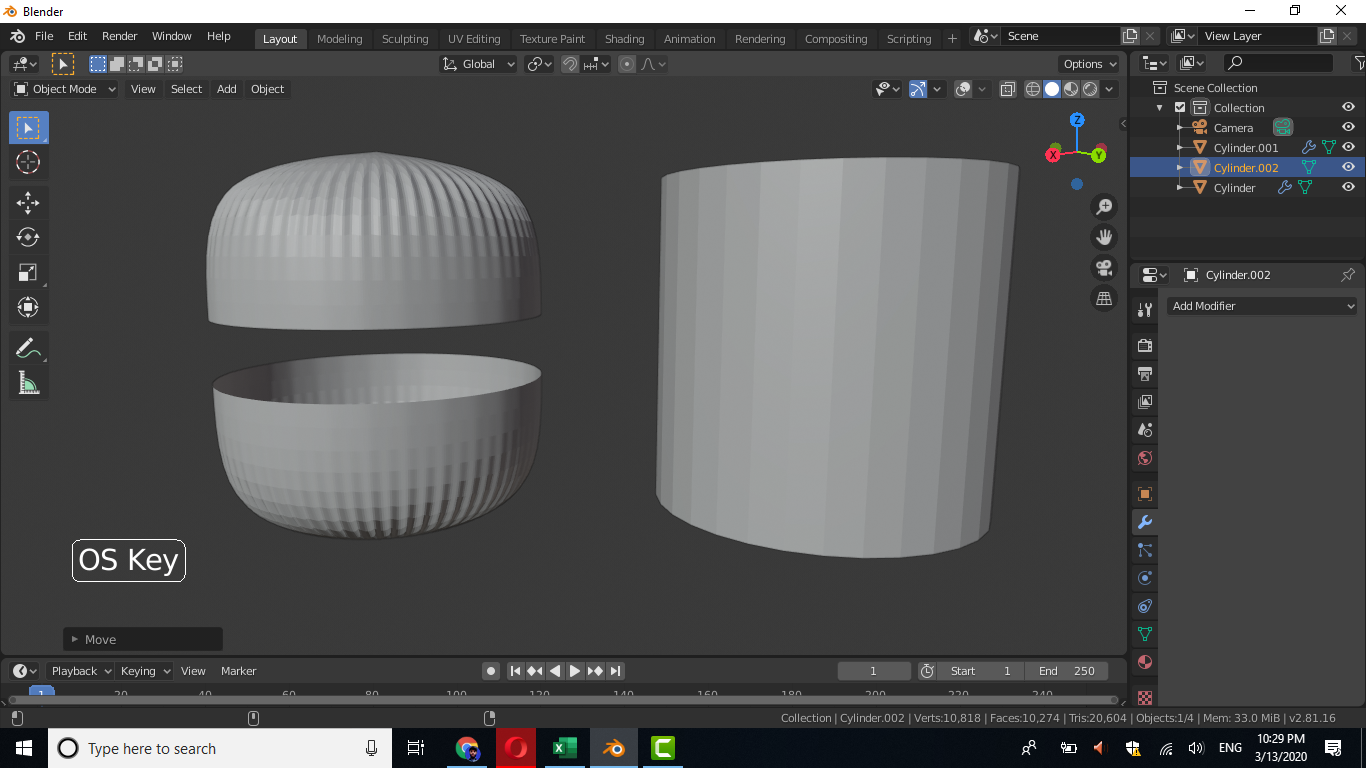
Task: Open the Render menu
Action: tap(119, 35)
